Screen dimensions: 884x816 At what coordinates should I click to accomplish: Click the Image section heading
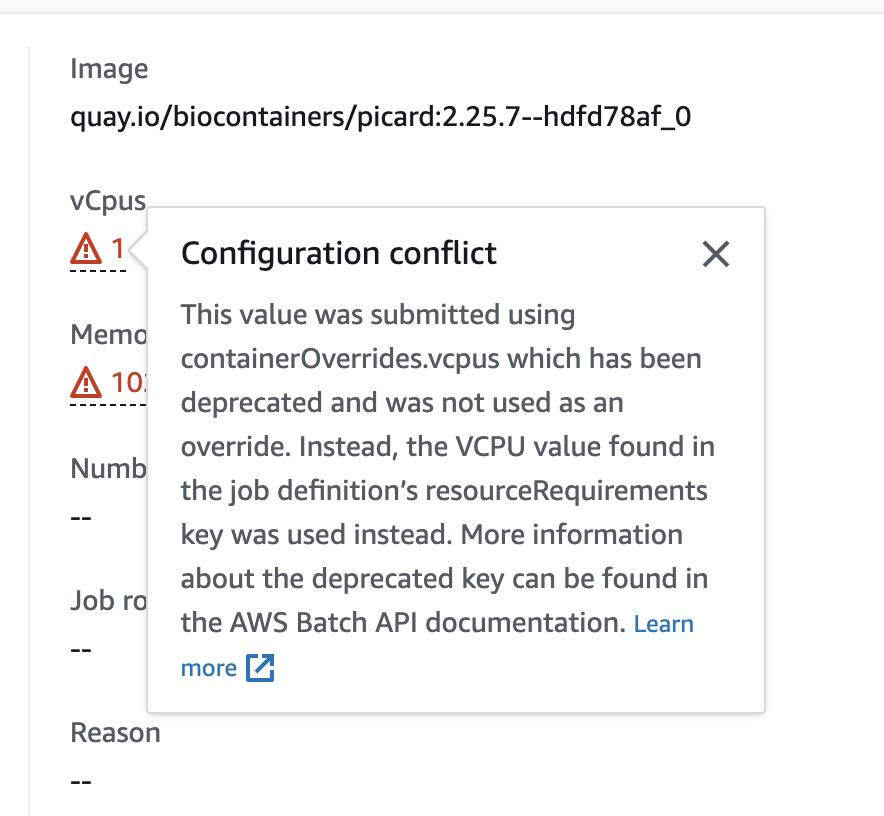coord(109,69)
